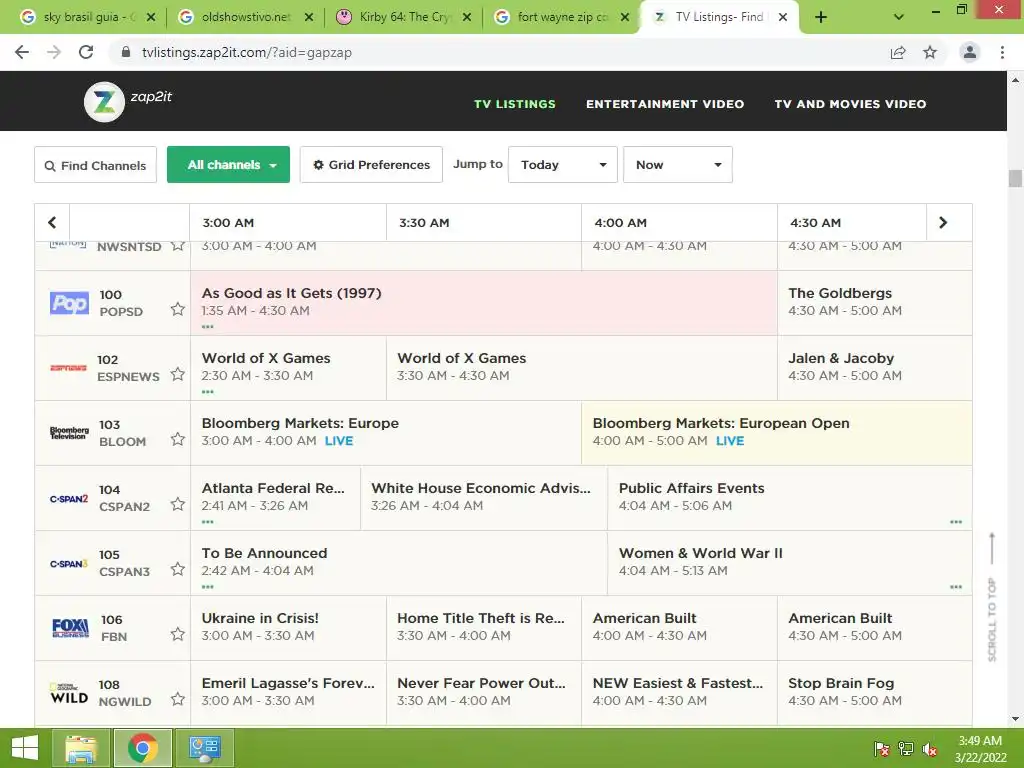Show previous time slots arrow
Screen dimensions: 1024x768
pyautogui.click(x=52, y=223)
